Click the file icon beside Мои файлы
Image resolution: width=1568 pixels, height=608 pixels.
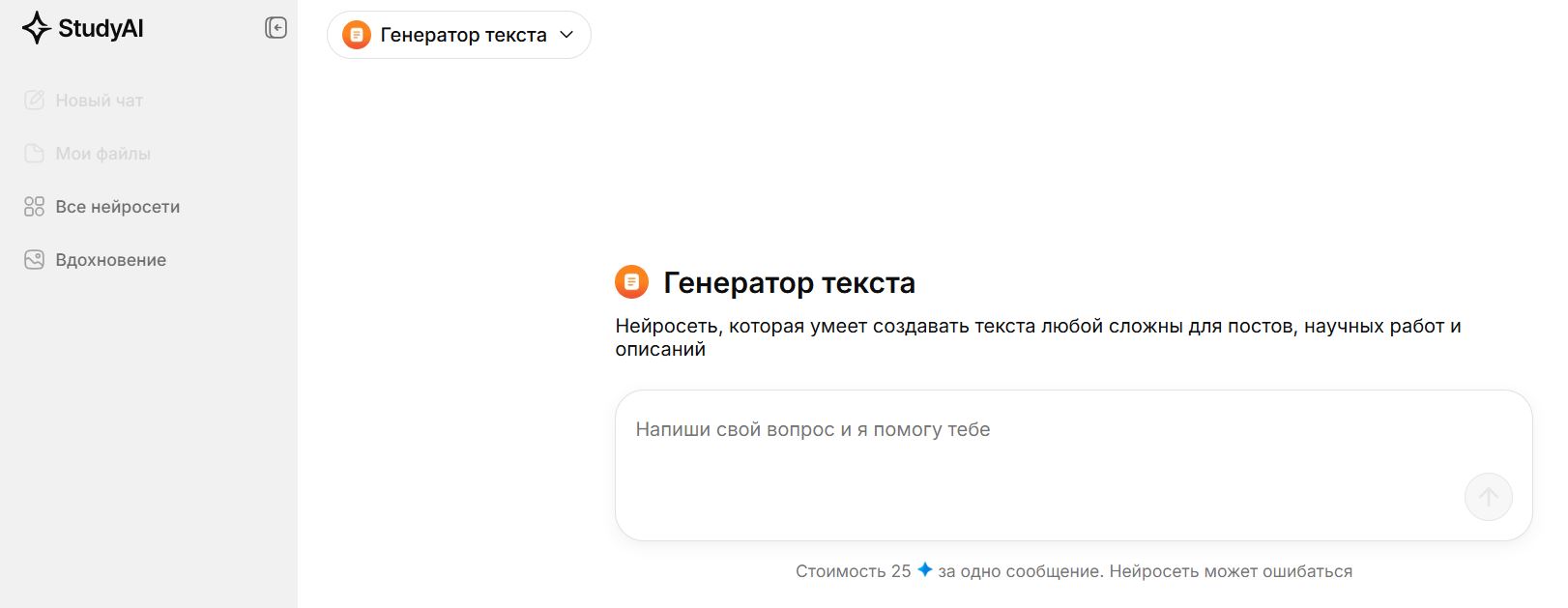(x=35, y=153)
